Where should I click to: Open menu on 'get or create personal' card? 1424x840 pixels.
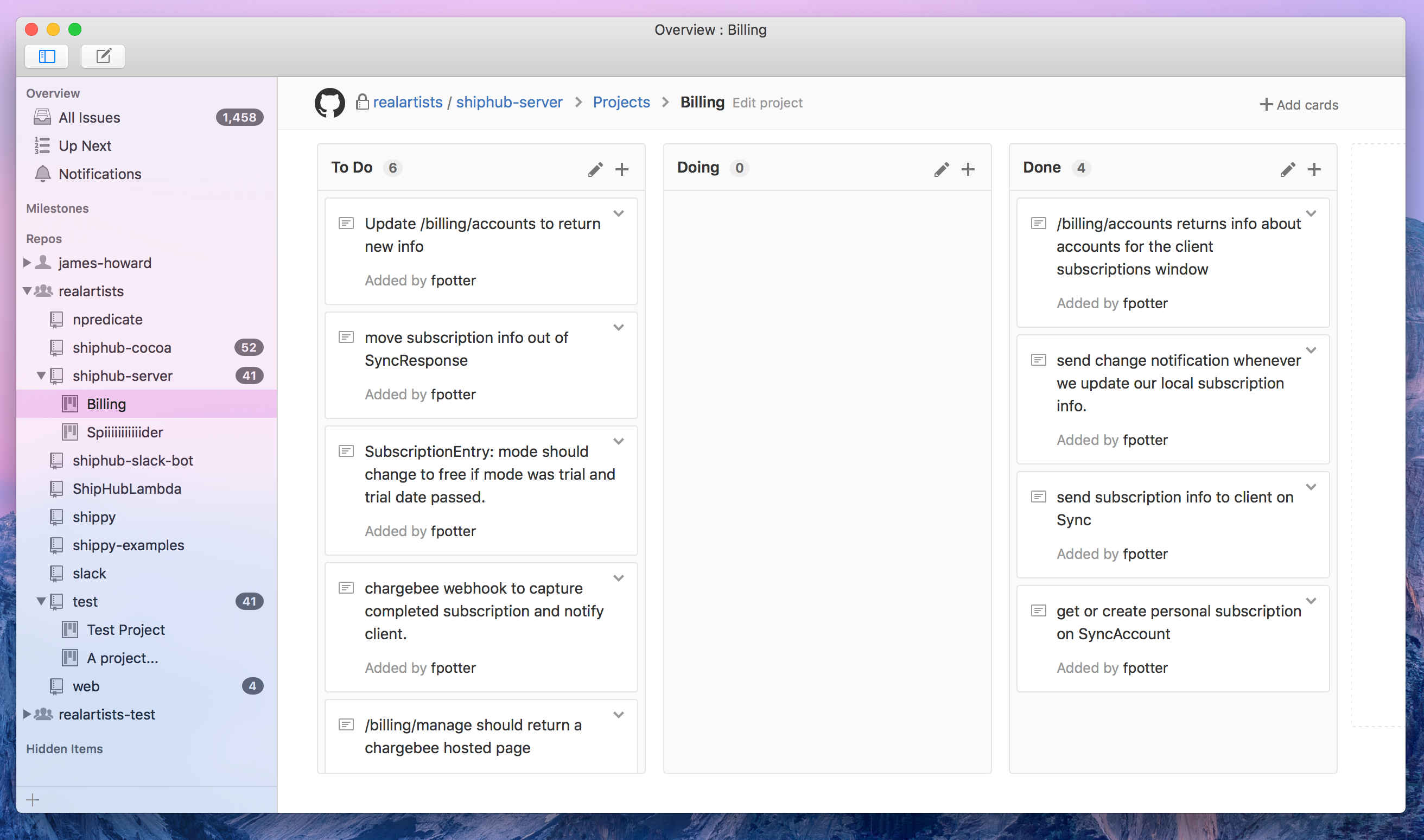pyautogui.click(x=1311, y=601)
